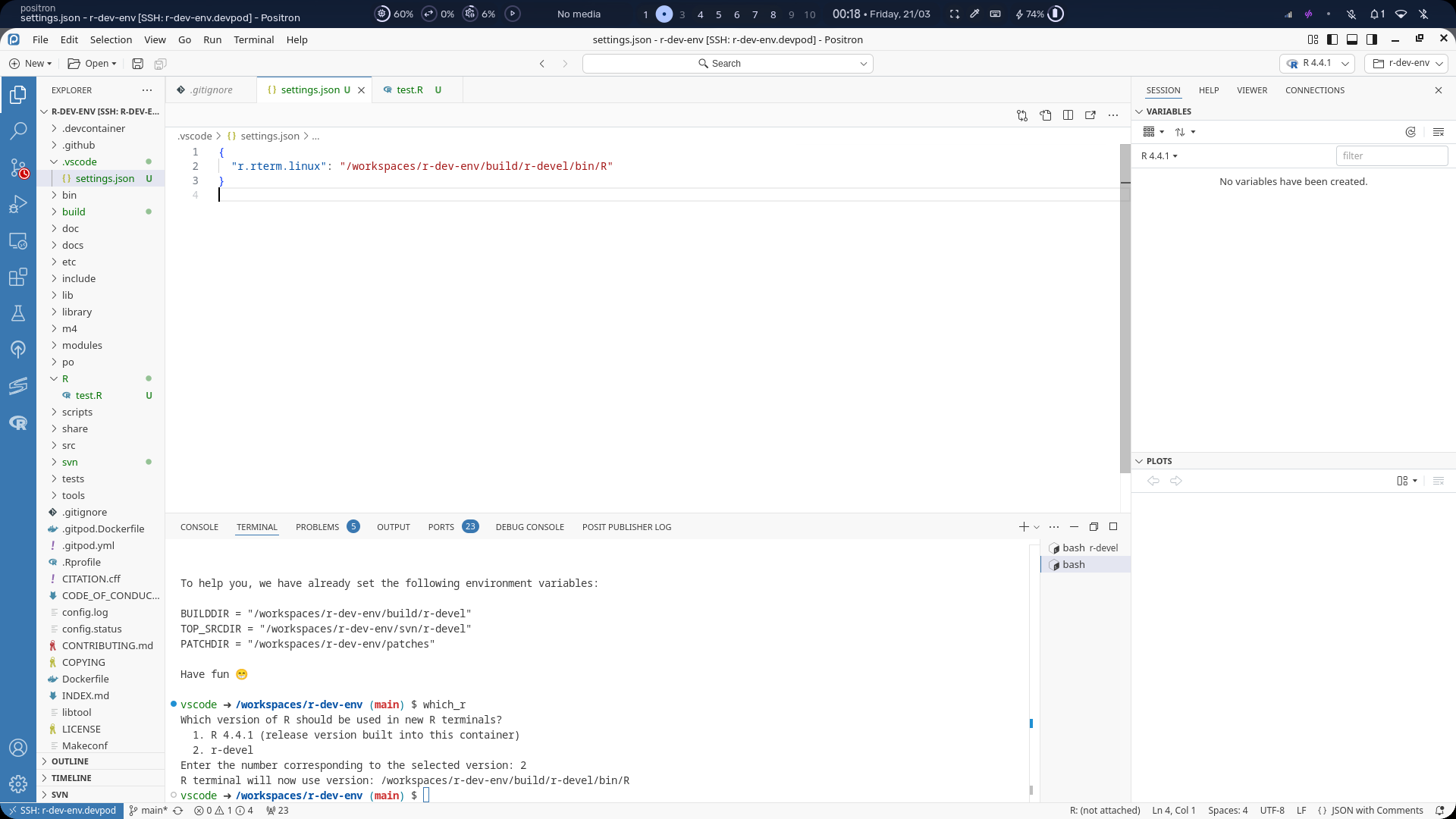Click the SSH: r-dev-env.devpod remote indicator
Viewport: 1456px width, 819px height.
click(x=62, y=811)
